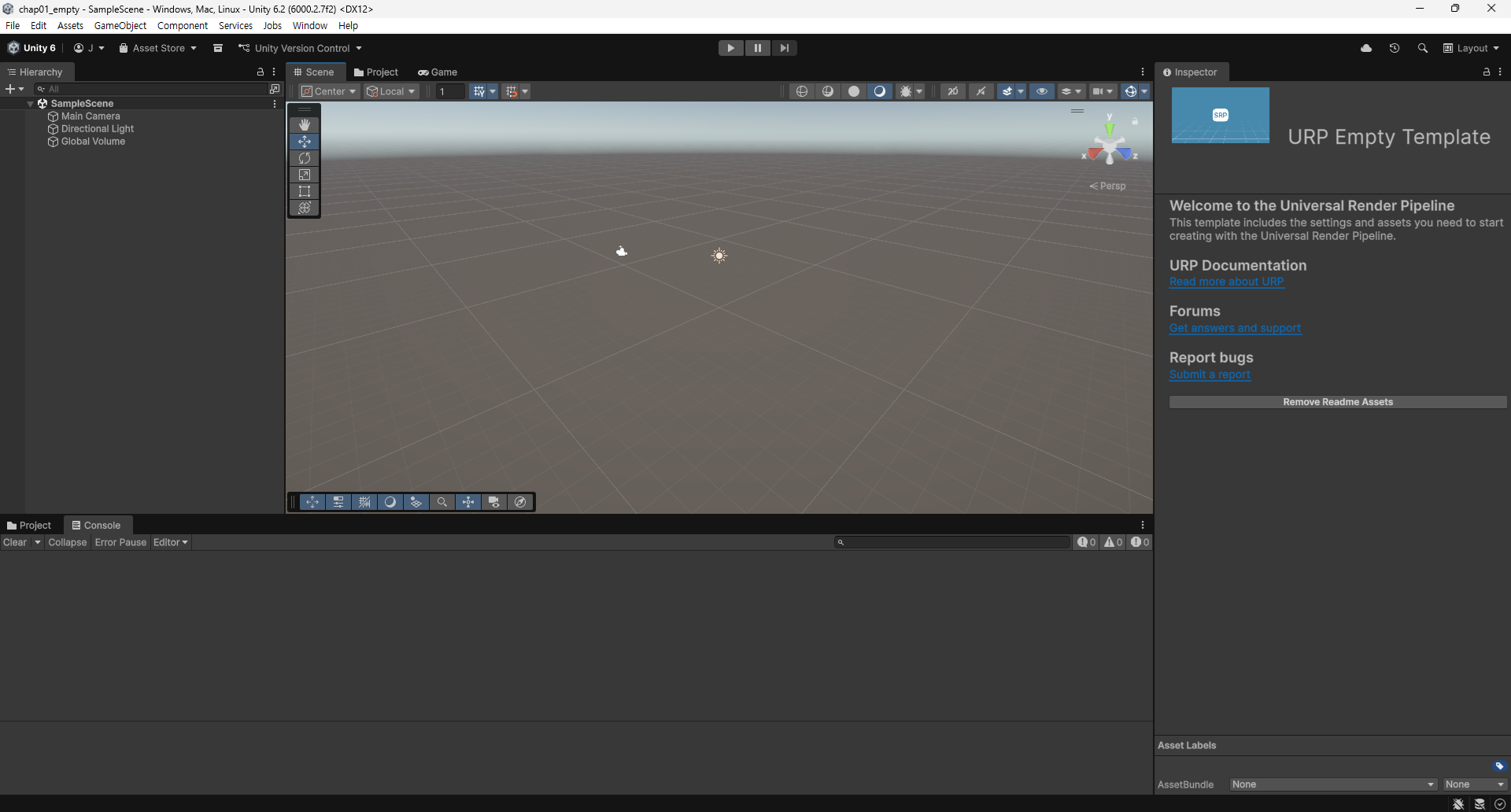Click the Play button
The width and height of the screenshot is (1511, 812).
click(730, 48)
